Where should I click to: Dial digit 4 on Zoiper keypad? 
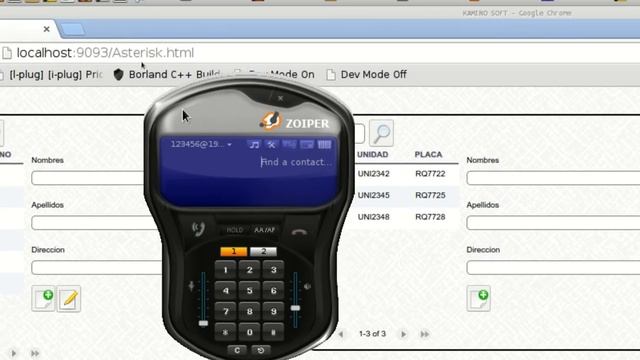[225, 291]
